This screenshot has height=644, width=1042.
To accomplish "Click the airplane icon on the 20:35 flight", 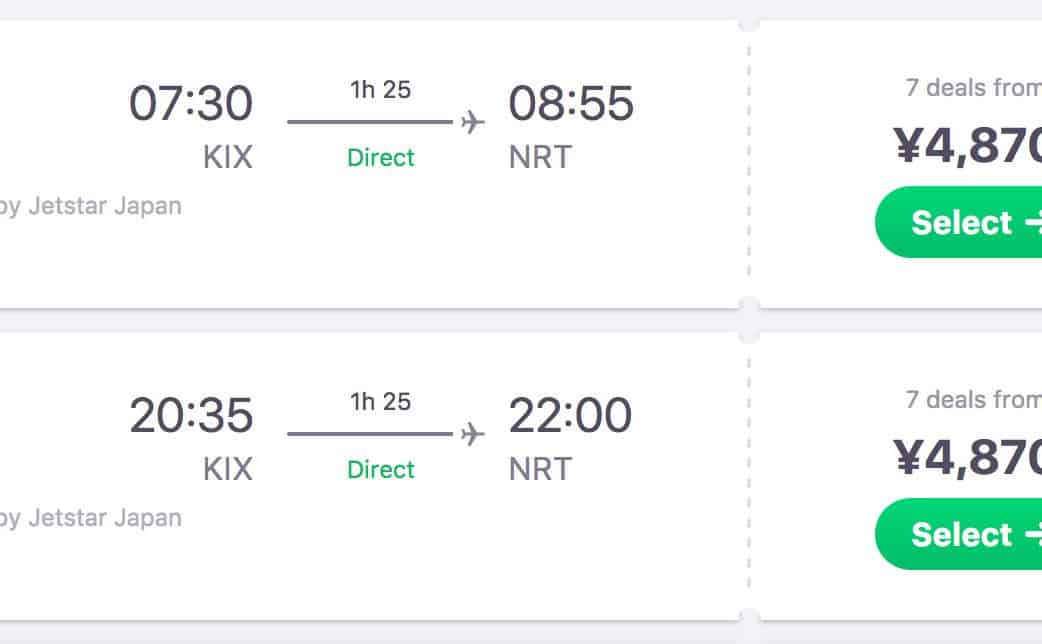I will [x=472, y=434].
